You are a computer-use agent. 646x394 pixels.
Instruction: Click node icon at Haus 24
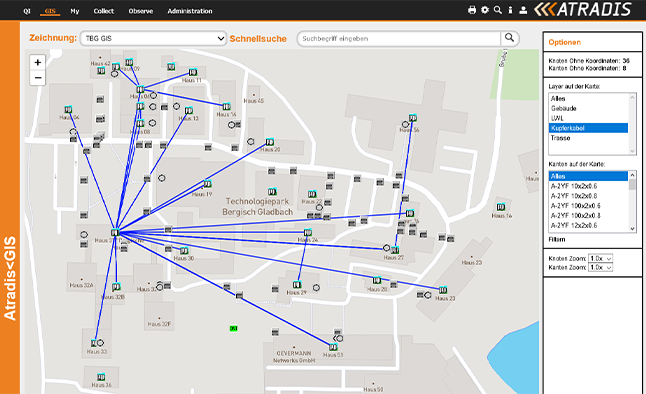click(308, 232)
